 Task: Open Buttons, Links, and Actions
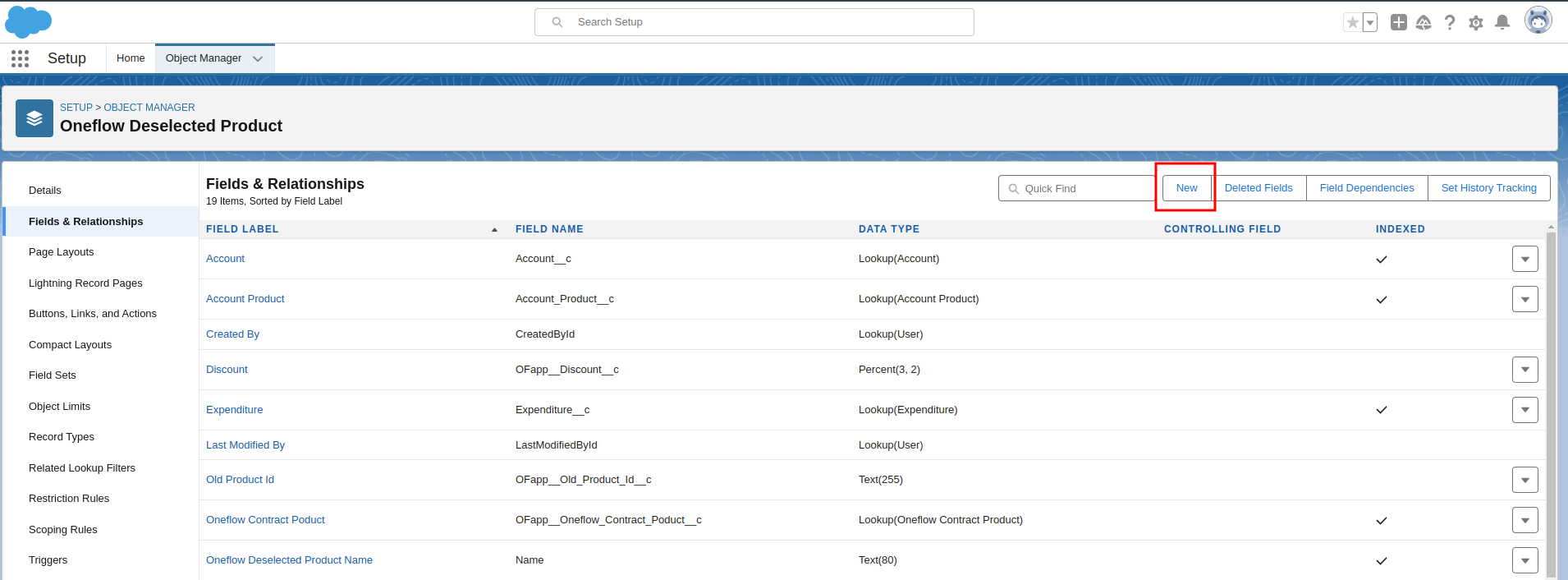tap(101, 314)
